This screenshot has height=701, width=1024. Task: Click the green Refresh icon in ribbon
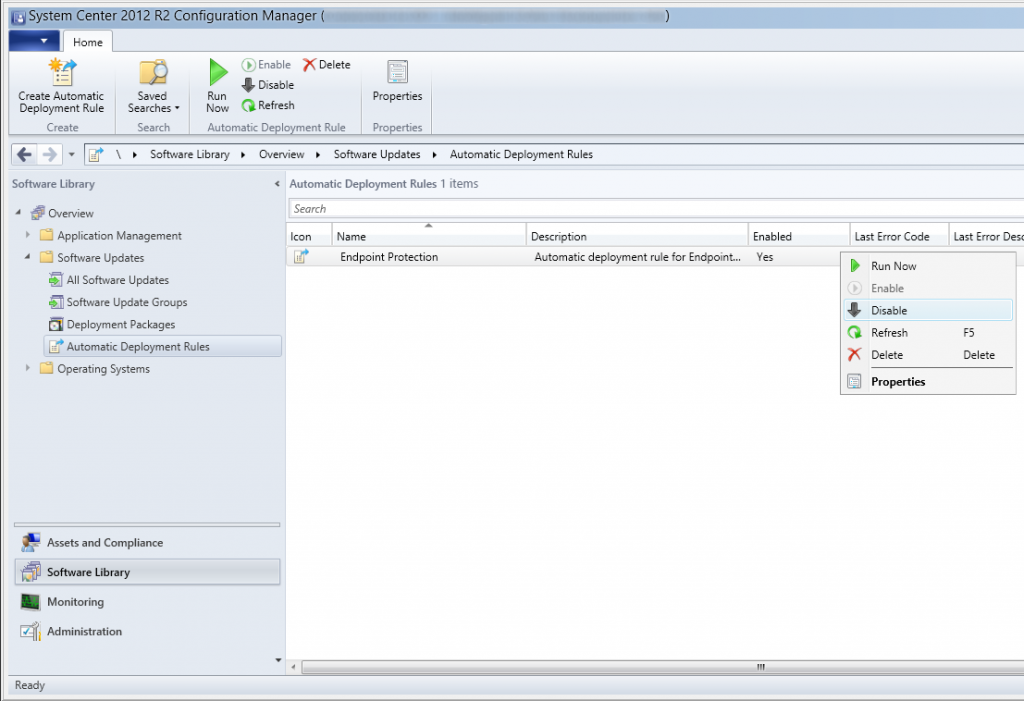pyautogui.click(x=248, y=105)
